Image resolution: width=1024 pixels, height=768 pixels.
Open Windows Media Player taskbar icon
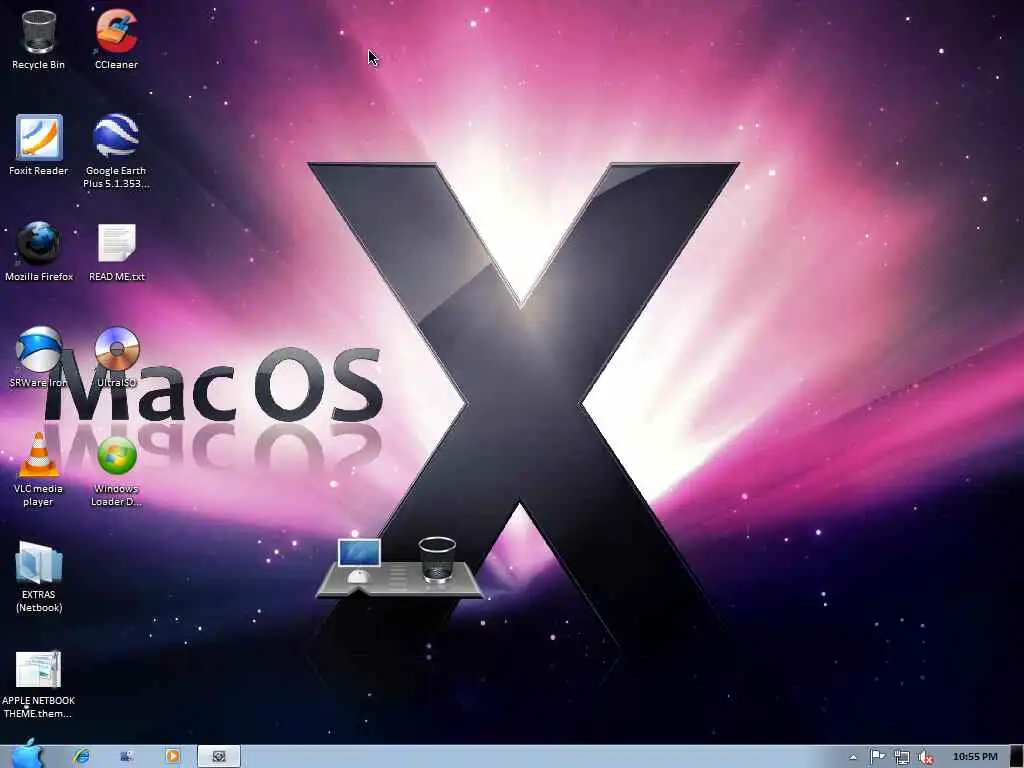(x=172, y=756)
